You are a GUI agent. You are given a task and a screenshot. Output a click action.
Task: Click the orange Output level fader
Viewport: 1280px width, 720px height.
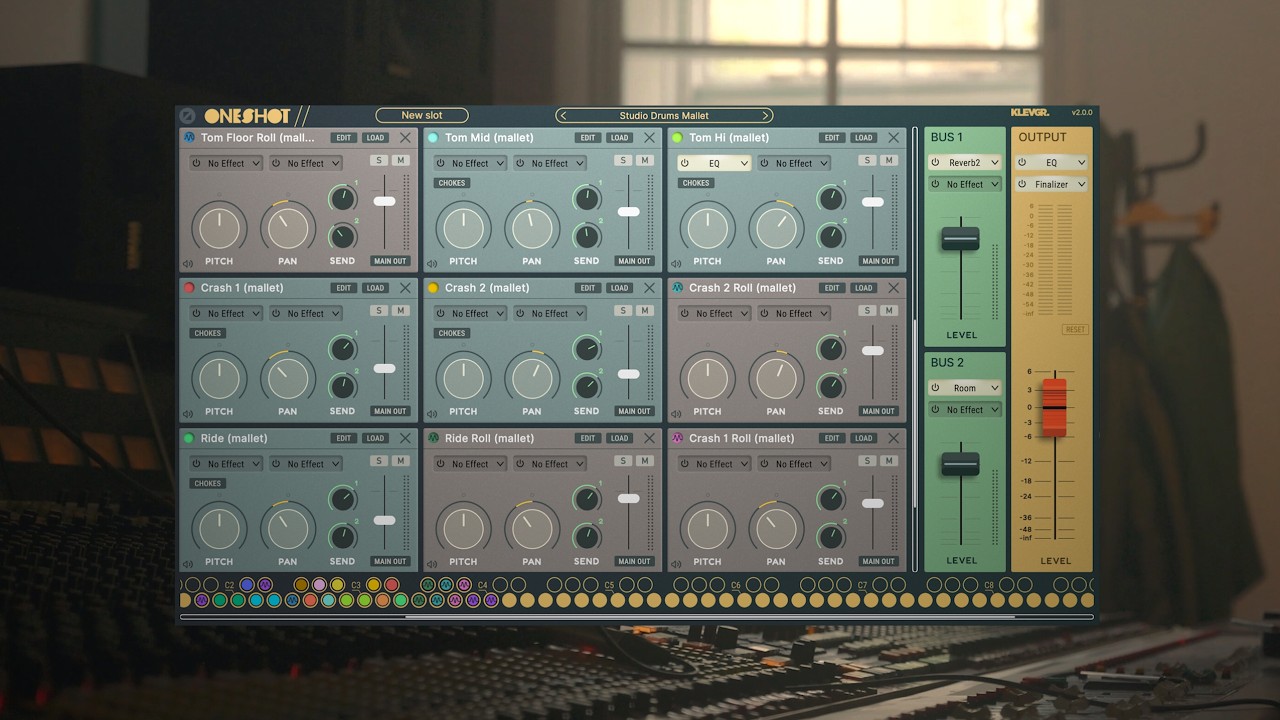point(1055,407)
